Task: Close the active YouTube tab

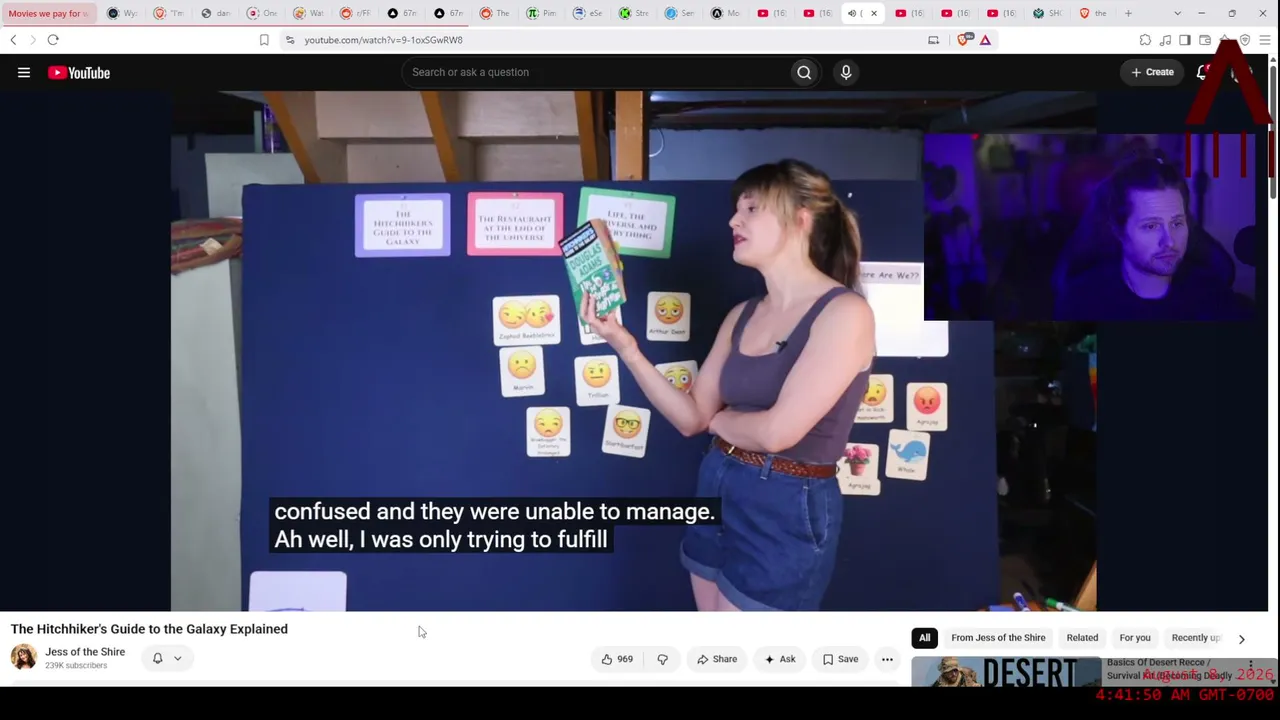Action: coord(874,13)
